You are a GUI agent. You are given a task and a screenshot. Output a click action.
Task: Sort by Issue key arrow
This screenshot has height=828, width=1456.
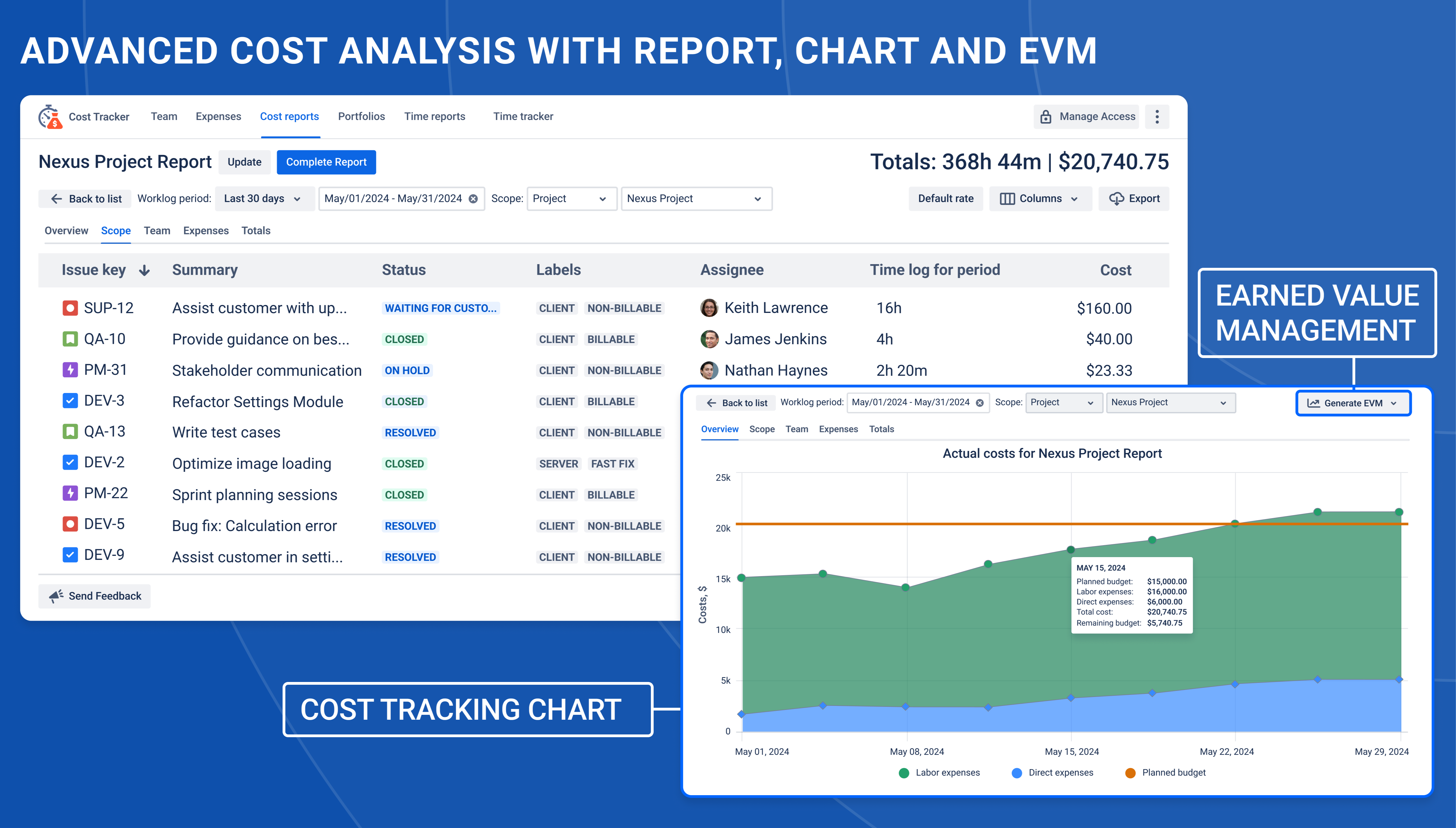(x=145, y=271)
